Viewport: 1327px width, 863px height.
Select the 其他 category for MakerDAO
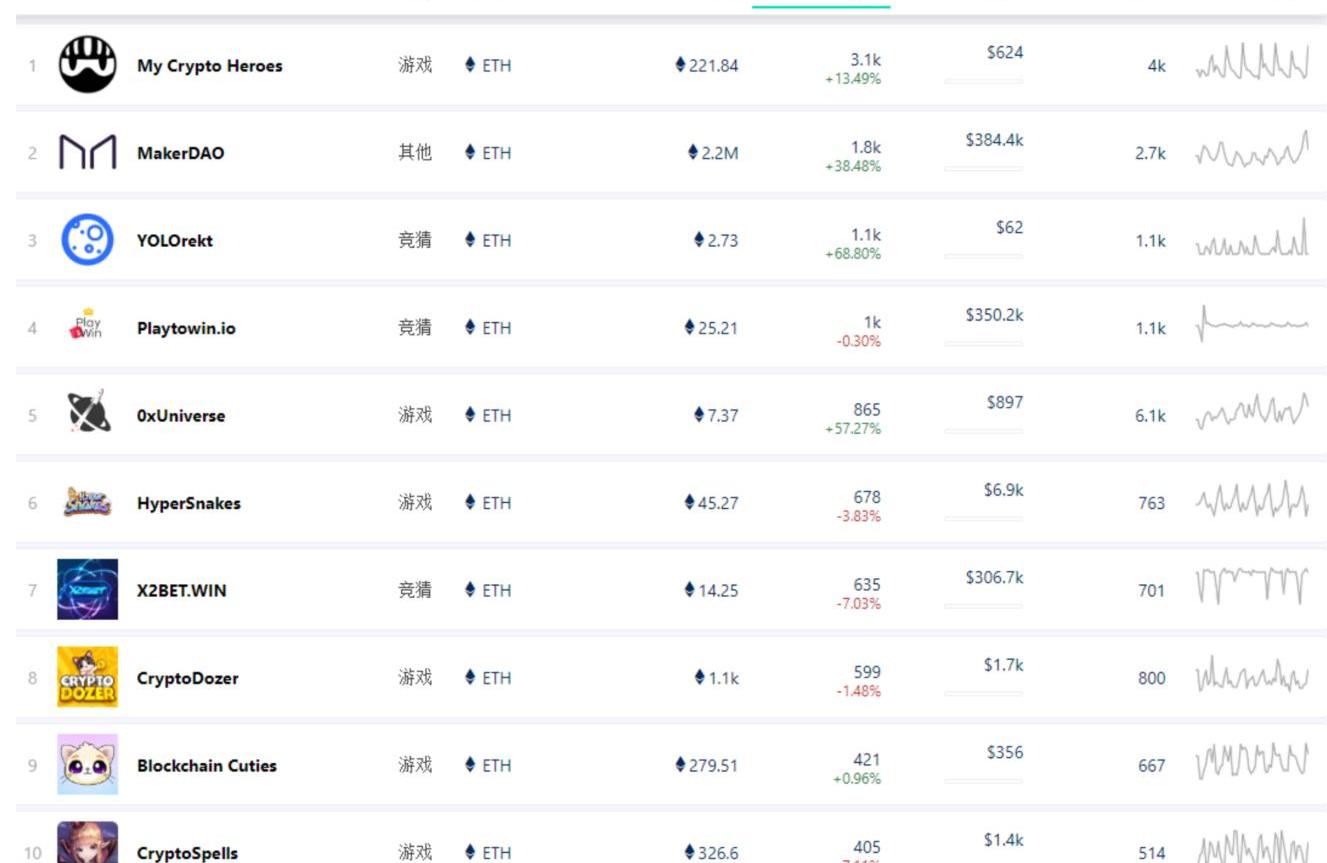pyautogui.click(x=415, y=153)
